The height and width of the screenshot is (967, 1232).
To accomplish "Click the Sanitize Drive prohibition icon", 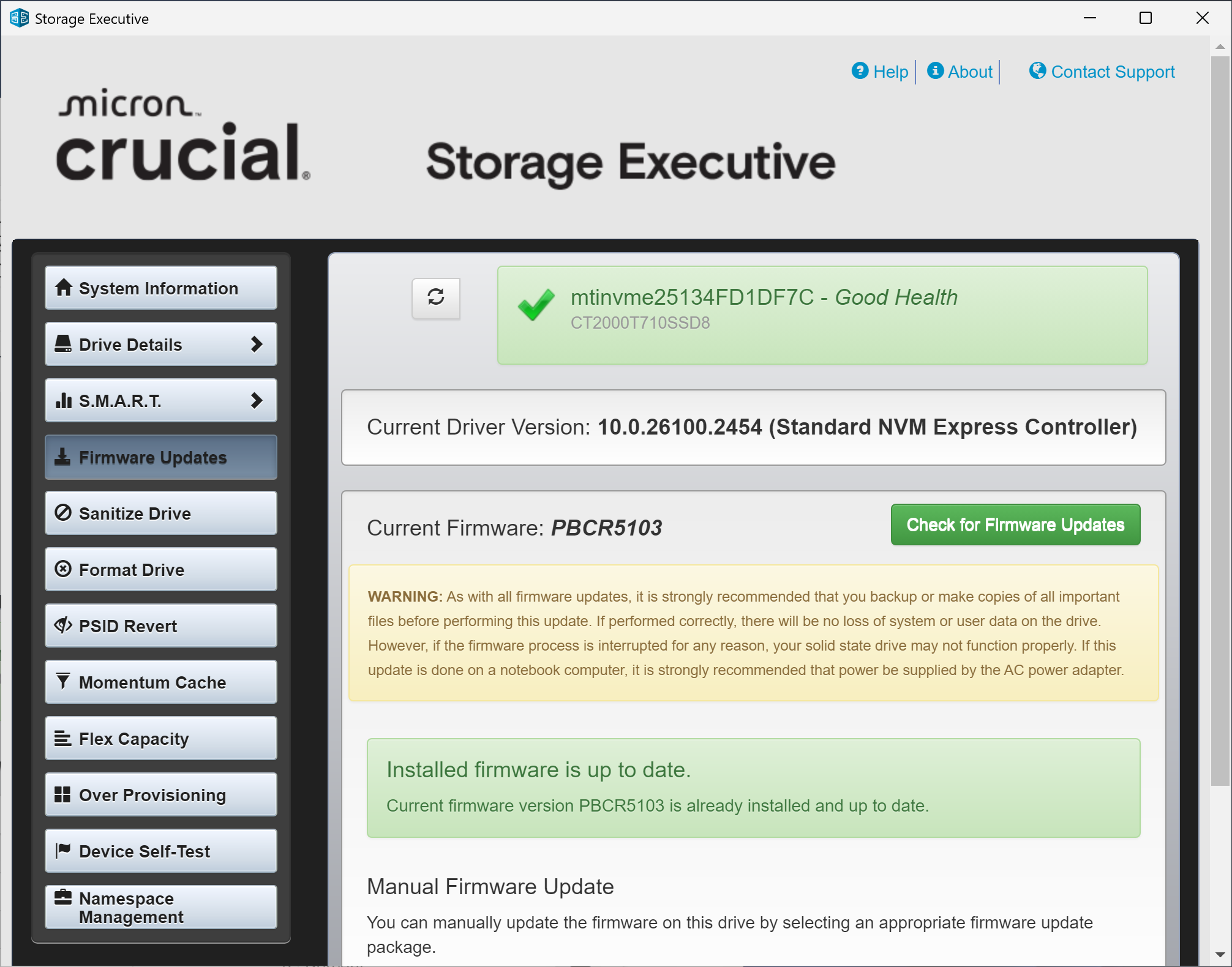I will point(63,513).
